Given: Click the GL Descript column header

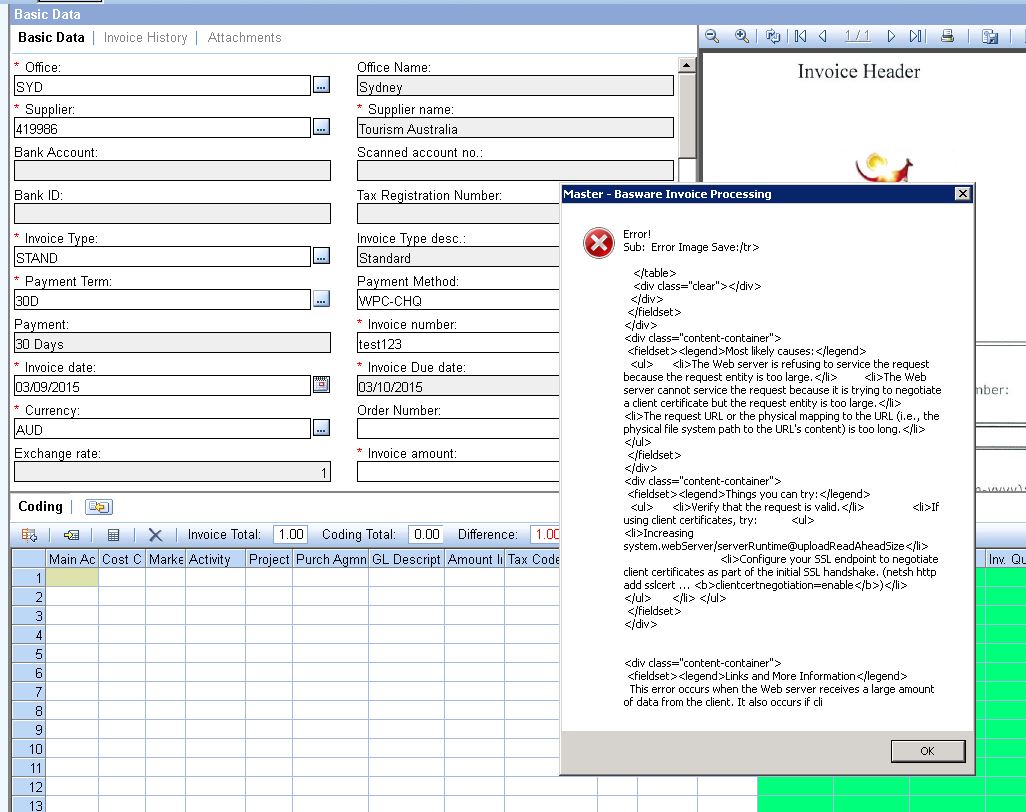Looking at the screenshot, I should click(406, 559).
